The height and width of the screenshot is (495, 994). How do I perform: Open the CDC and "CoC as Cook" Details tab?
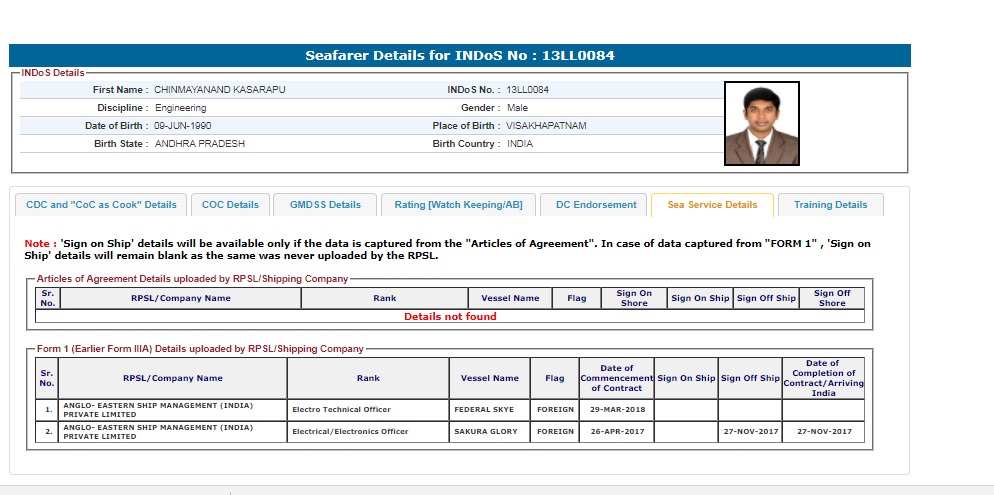point(101,205)
